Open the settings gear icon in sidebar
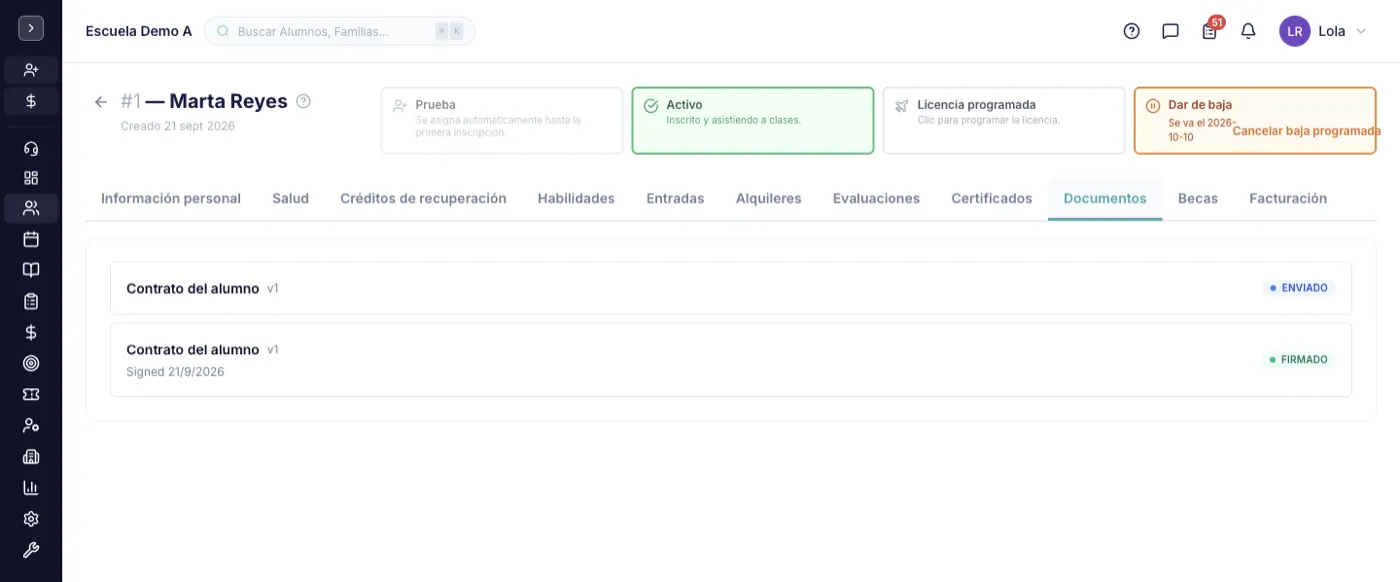Screen dimensions: 1400x582 (x=31, y=519)
